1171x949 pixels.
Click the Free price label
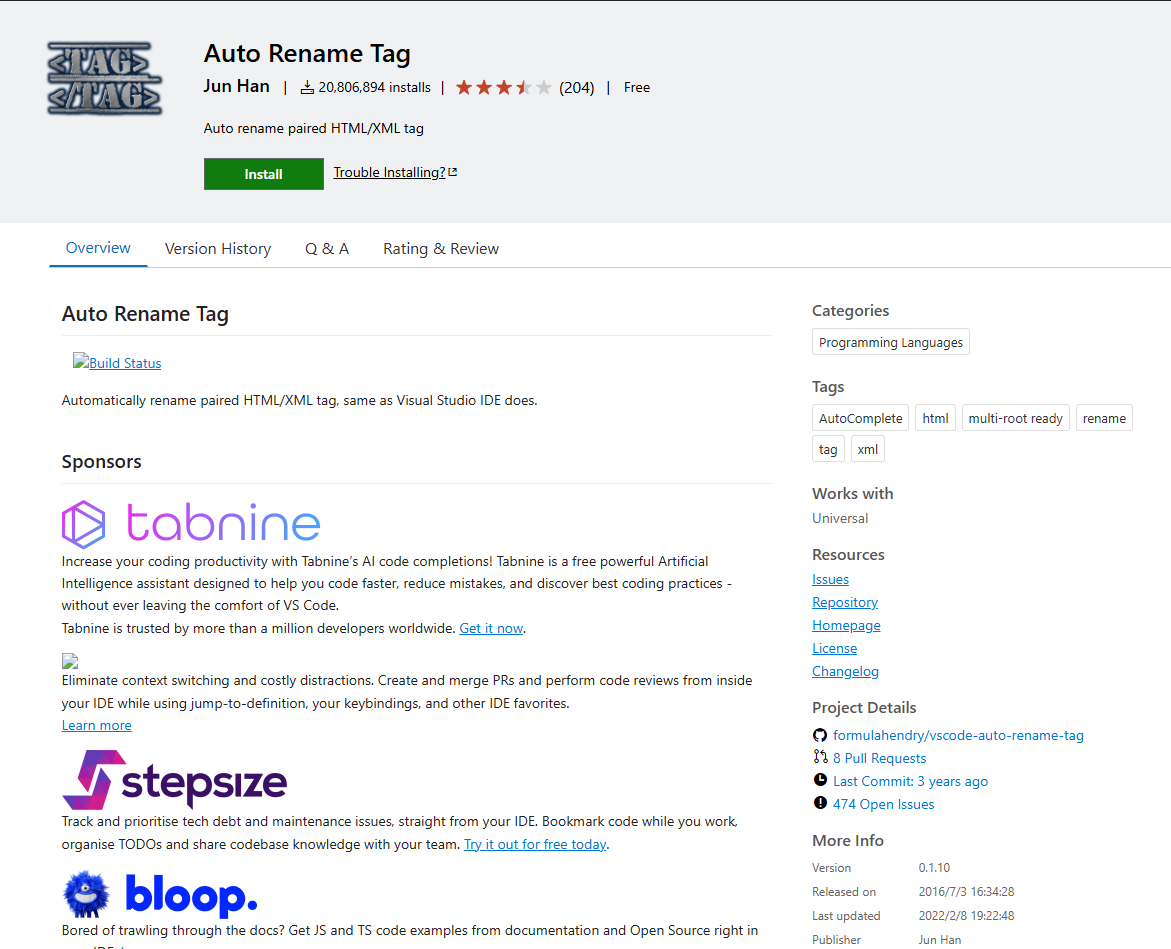click(637, 88)
